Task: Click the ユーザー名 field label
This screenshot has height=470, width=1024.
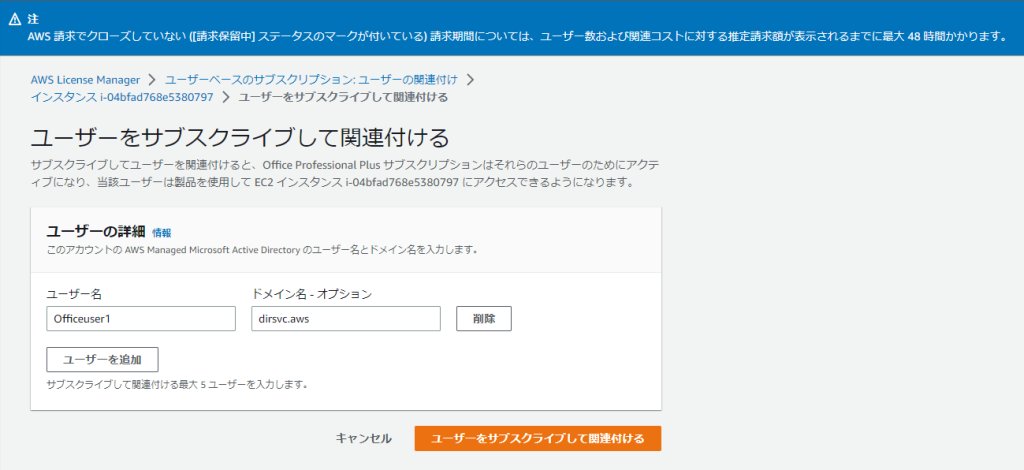Action: pos(74,294)
